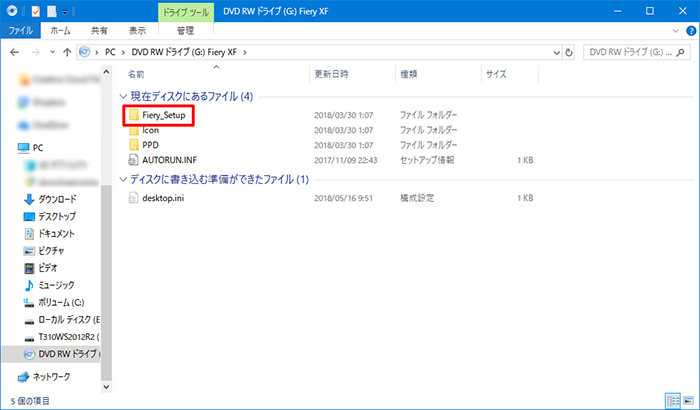
Task: Select the ドライブ ツール contextual tab
Action: 185,12
